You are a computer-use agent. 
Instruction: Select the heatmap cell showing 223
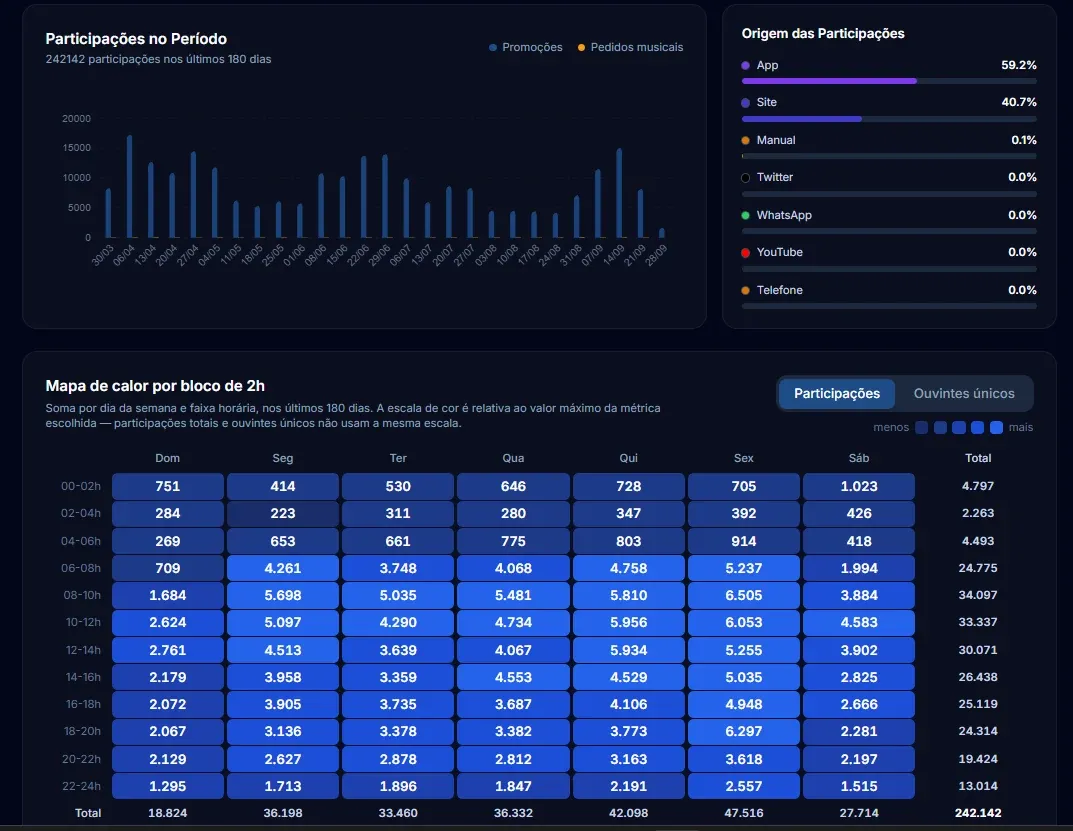283,513
